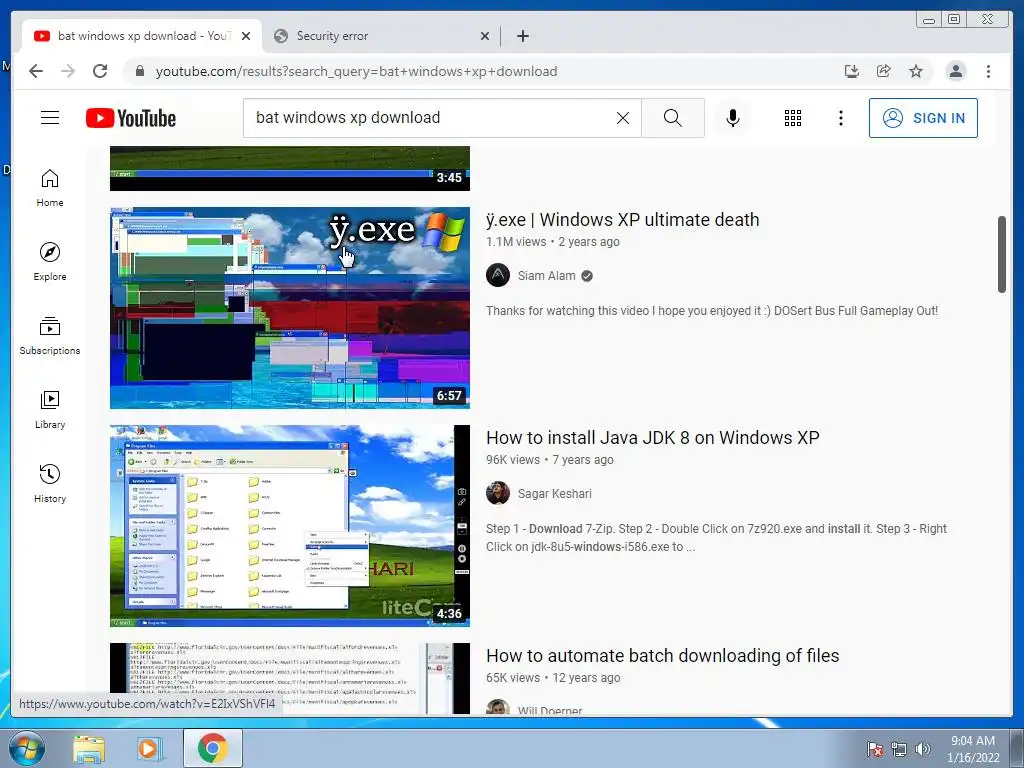Image resolution: width=1024 pixels, height=768 pixels.
Task: Click the network tray icon
Action: point(899,749)
